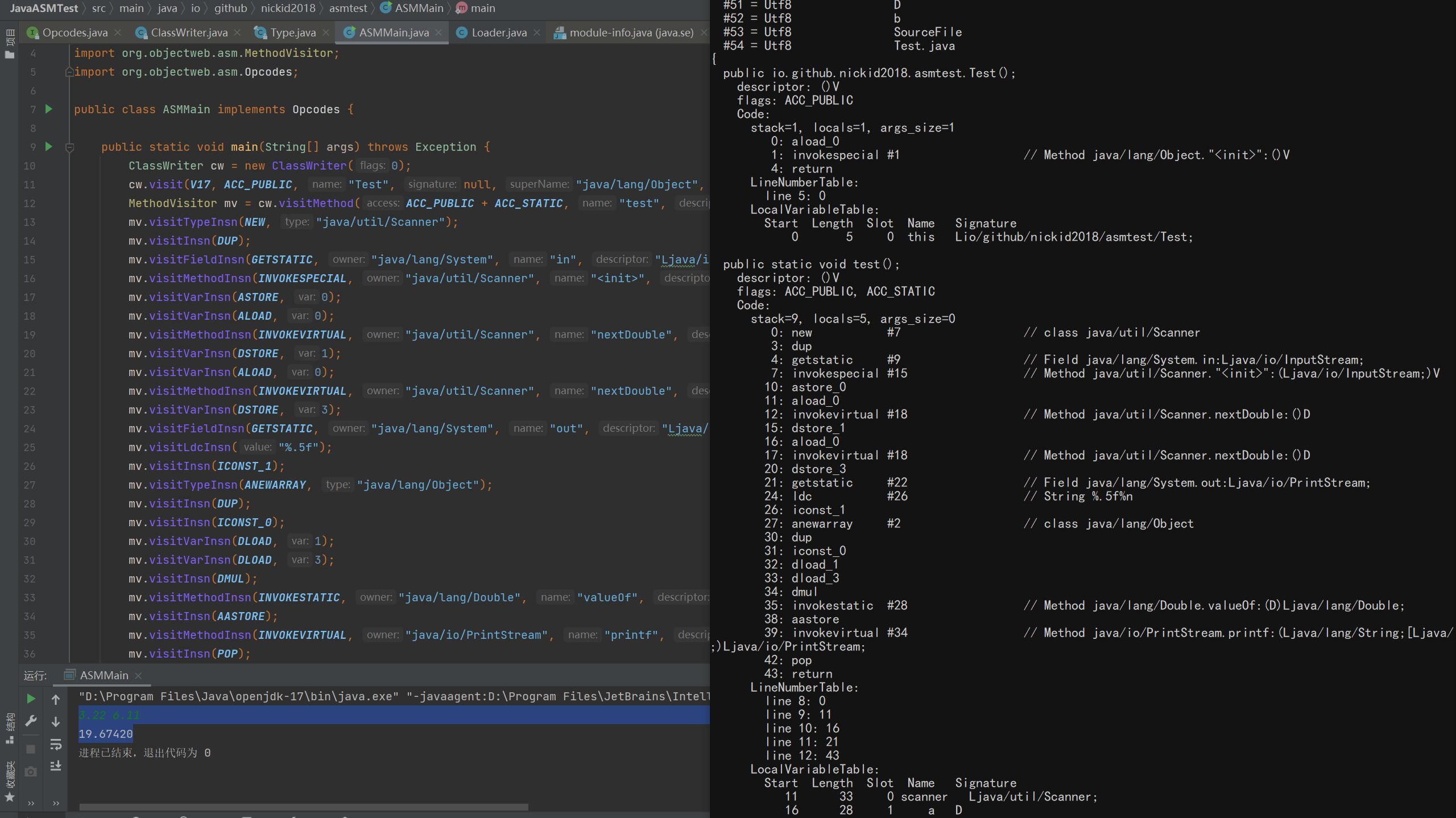Expand more run actions chevron under camera icon

tap(31, 803)
